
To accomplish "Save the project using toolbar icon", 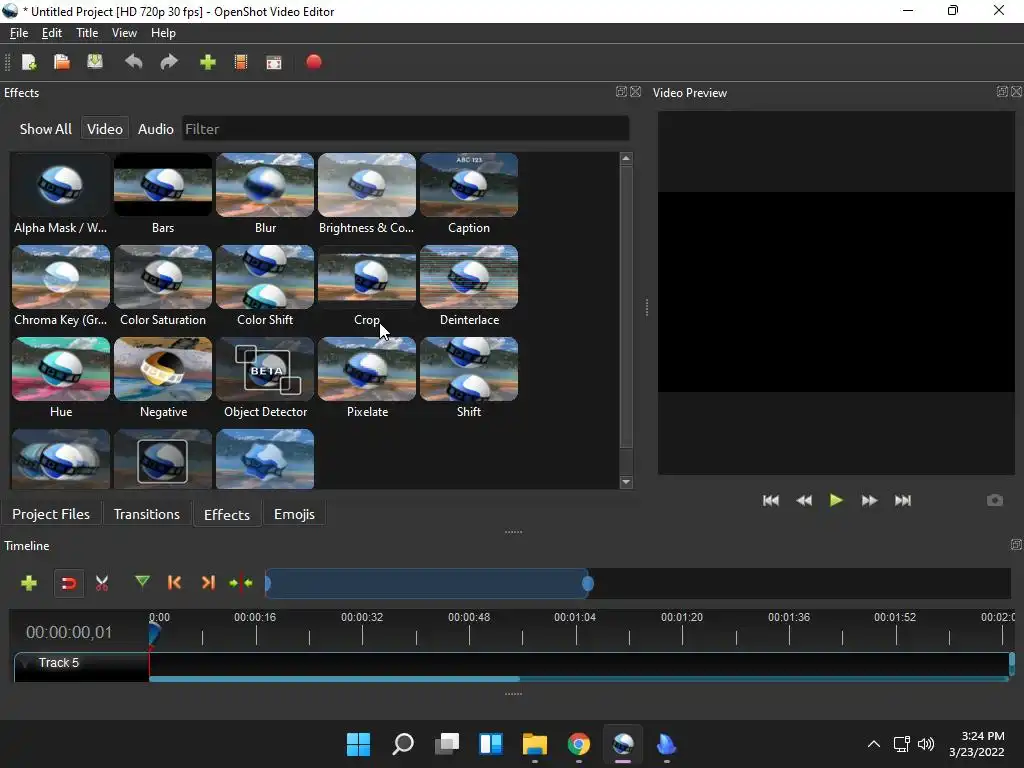I will (x=95, y=62).
